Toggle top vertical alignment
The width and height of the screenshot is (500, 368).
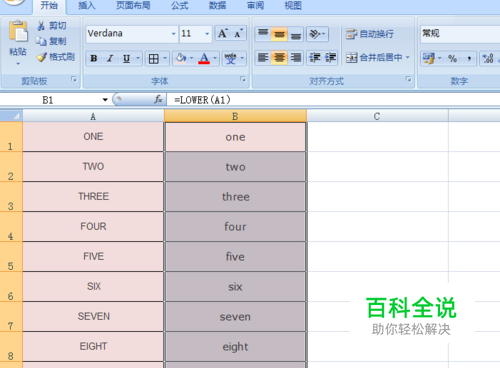click(263, 34)
